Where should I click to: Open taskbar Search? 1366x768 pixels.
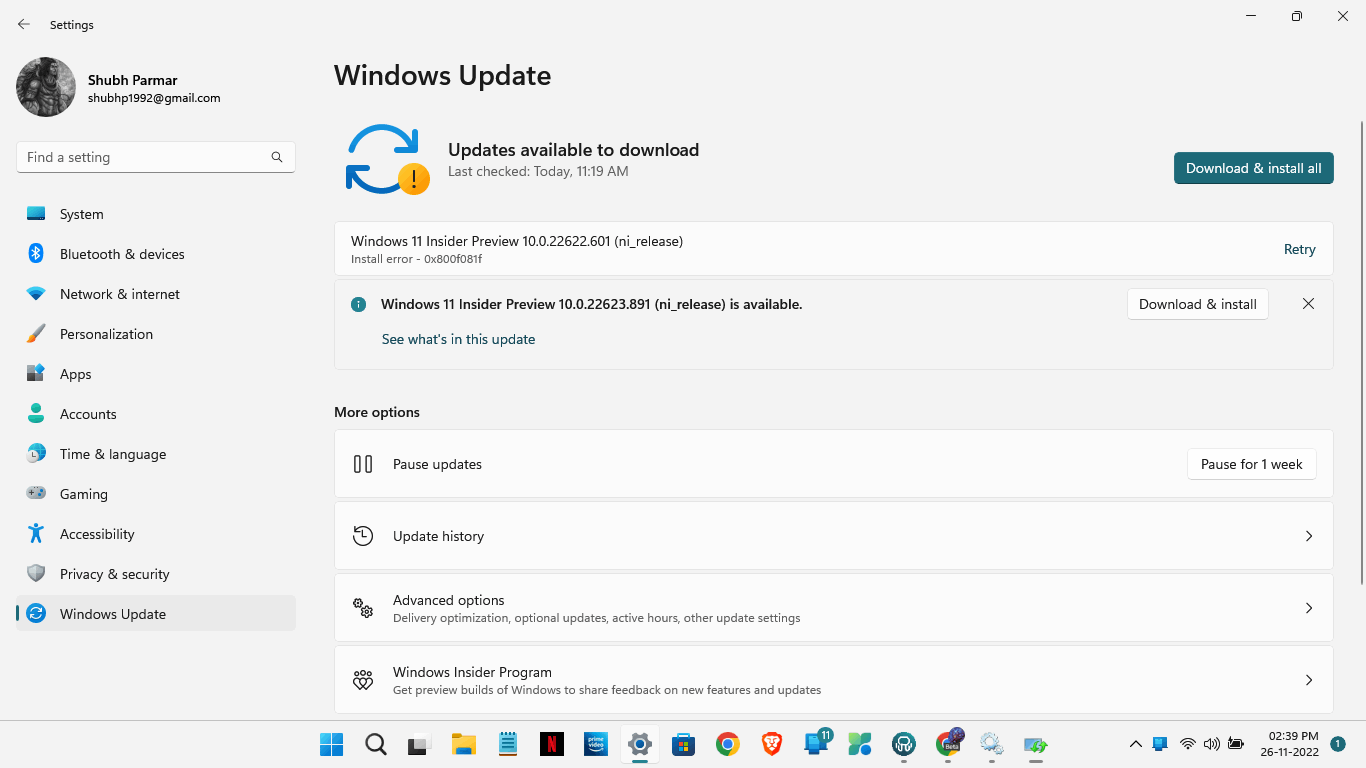[x=375, y=744]
